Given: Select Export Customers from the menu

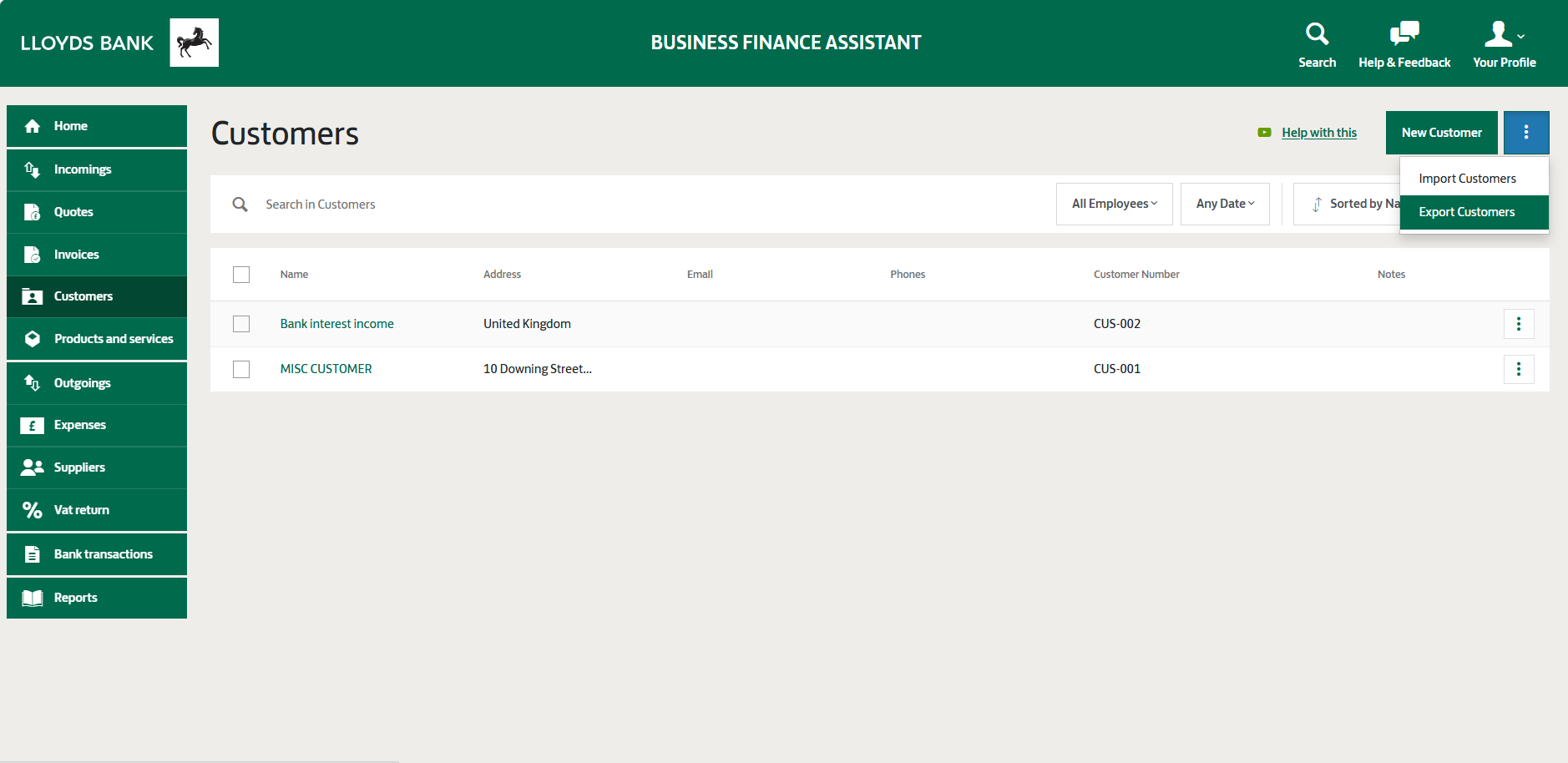Looking at the screenshot, I should pyautogui.click(x=1474, y=212).
